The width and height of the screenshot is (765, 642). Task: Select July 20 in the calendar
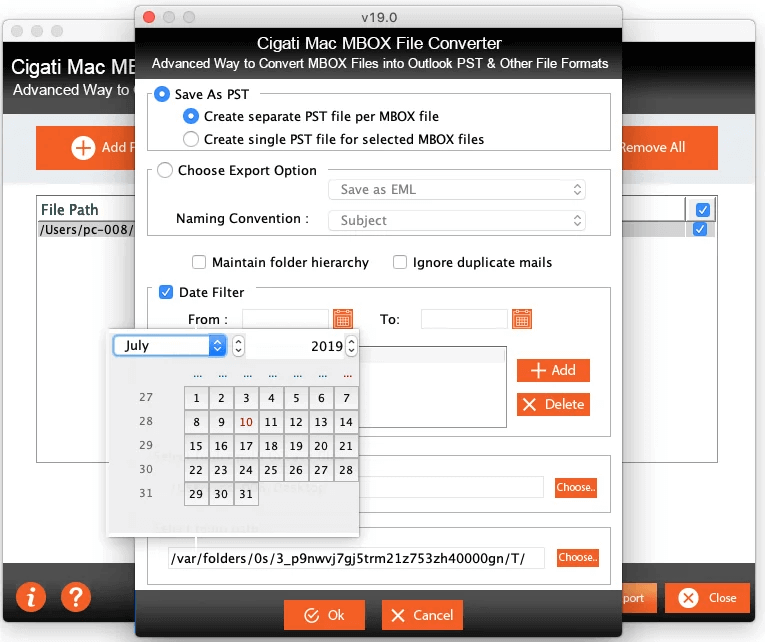pyautogui.click(x=321, y=446)
